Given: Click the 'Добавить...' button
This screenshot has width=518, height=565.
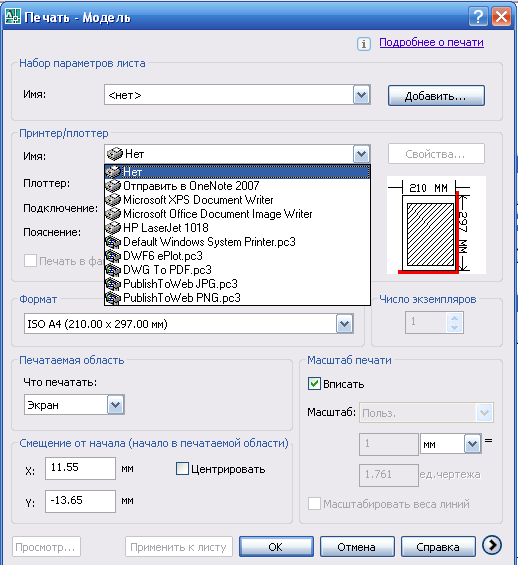Looking at the screenshot, I should coord(436,96).
